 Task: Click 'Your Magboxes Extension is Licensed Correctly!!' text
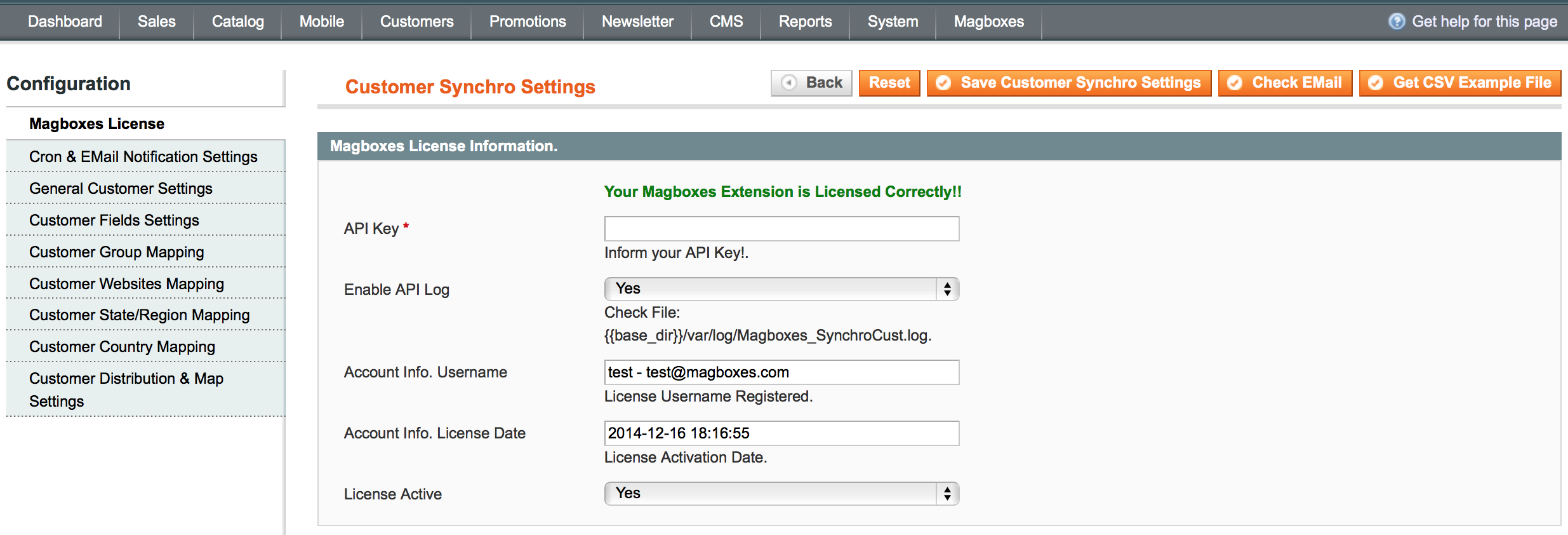[783, 192]
